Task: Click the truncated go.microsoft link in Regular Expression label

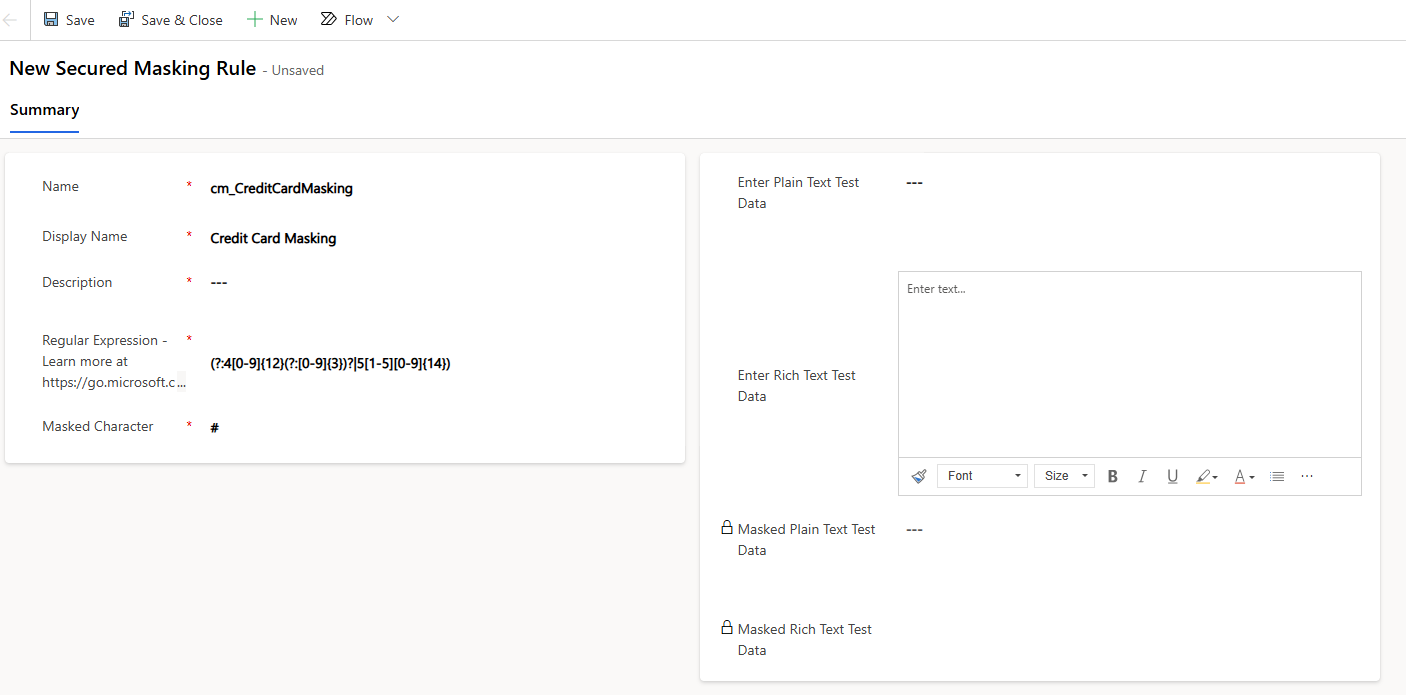Action: [110, 381]
